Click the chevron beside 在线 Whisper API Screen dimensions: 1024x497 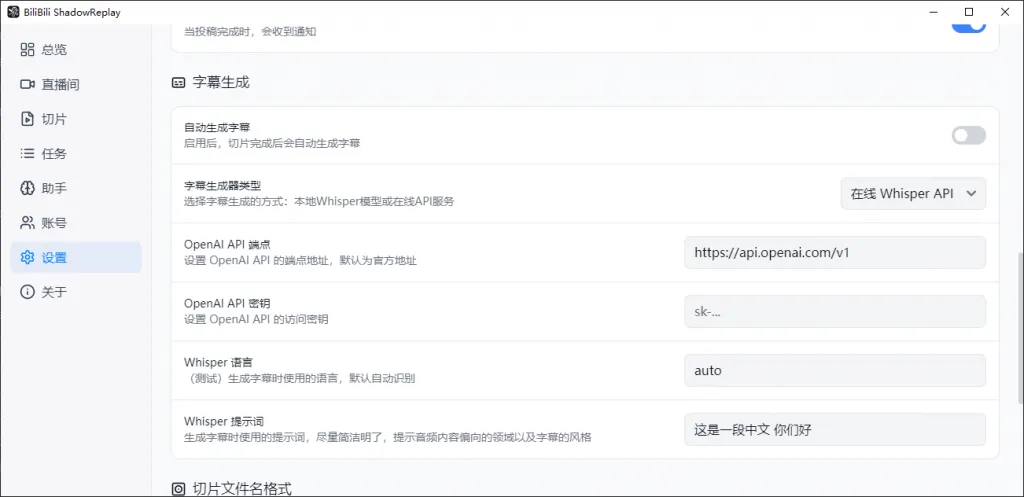pos(971,194)
